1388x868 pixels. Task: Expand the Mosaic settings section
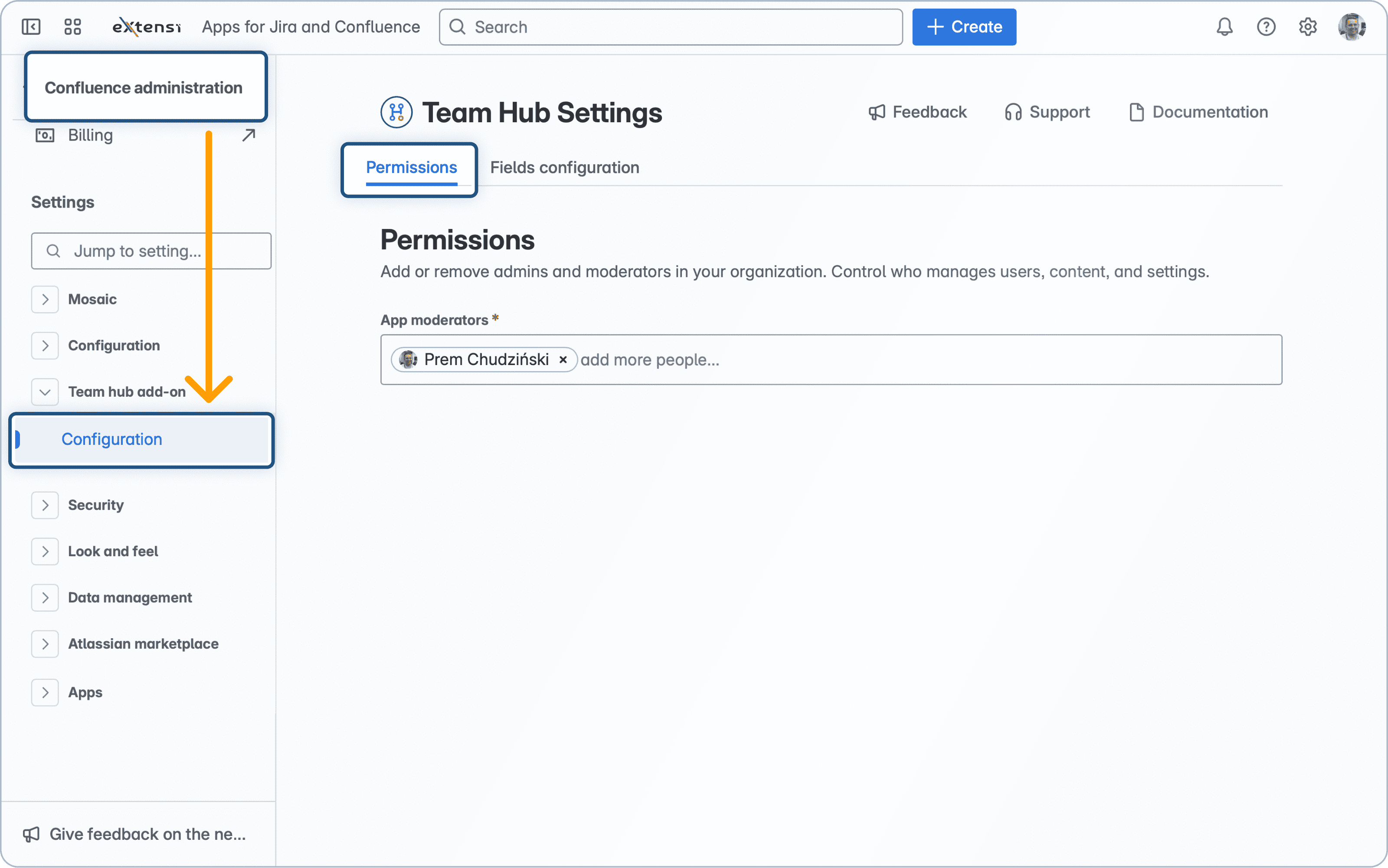coord(45,299)
